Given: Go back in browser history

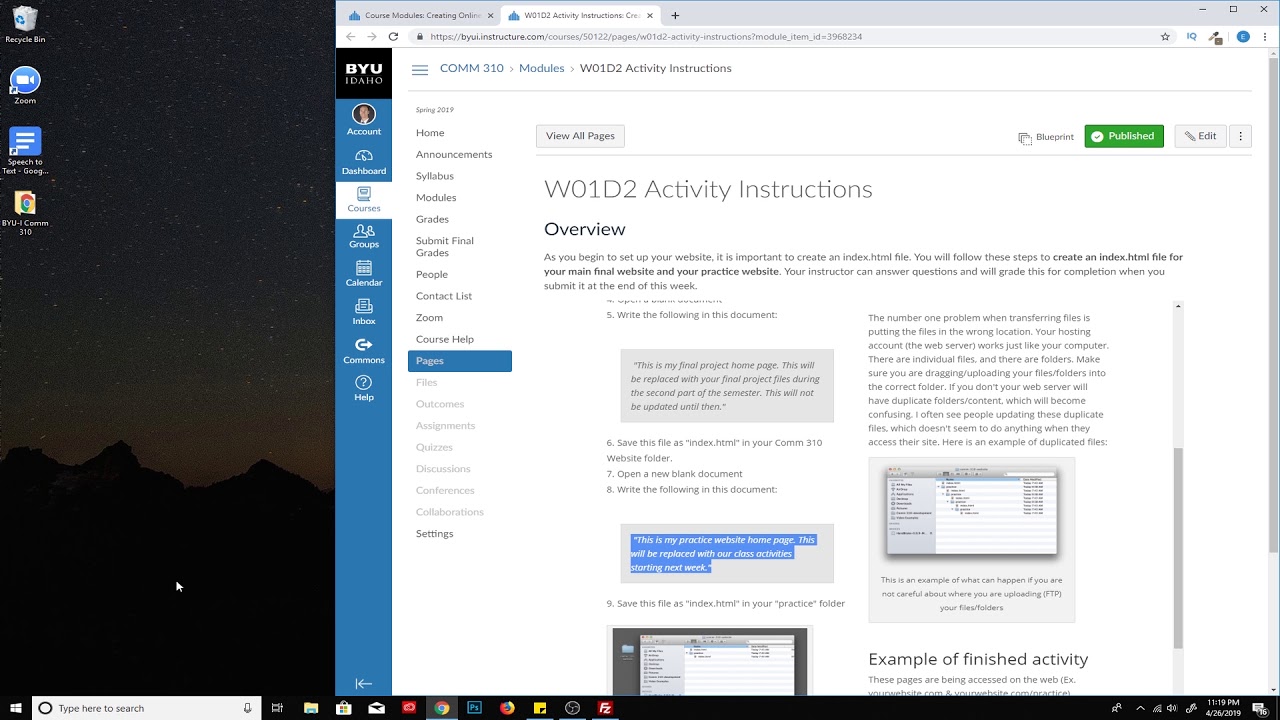Looking at the screenshot, I should [350, 37].
